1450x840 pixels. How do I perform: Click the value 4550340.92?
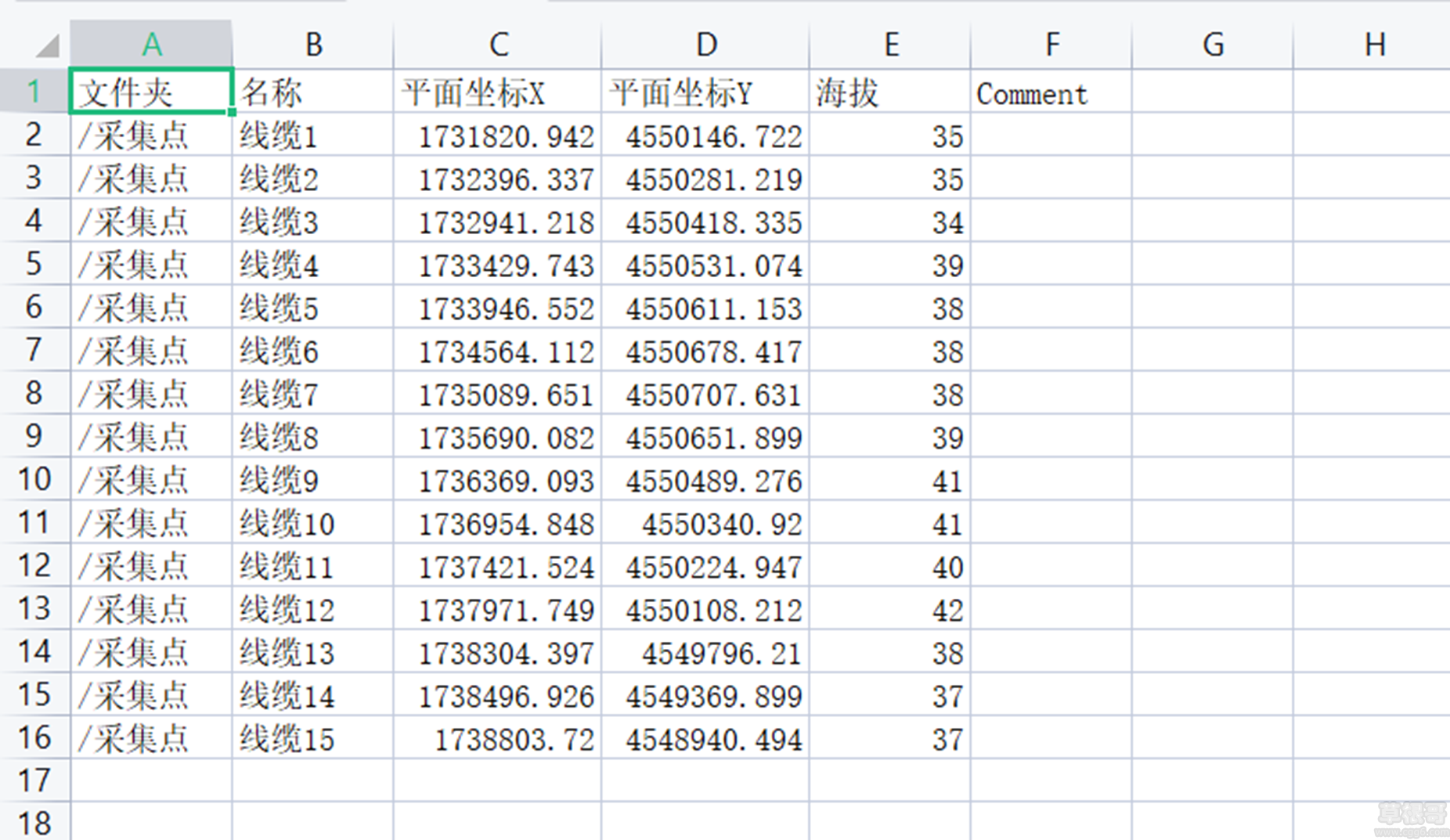pos(722,525)
